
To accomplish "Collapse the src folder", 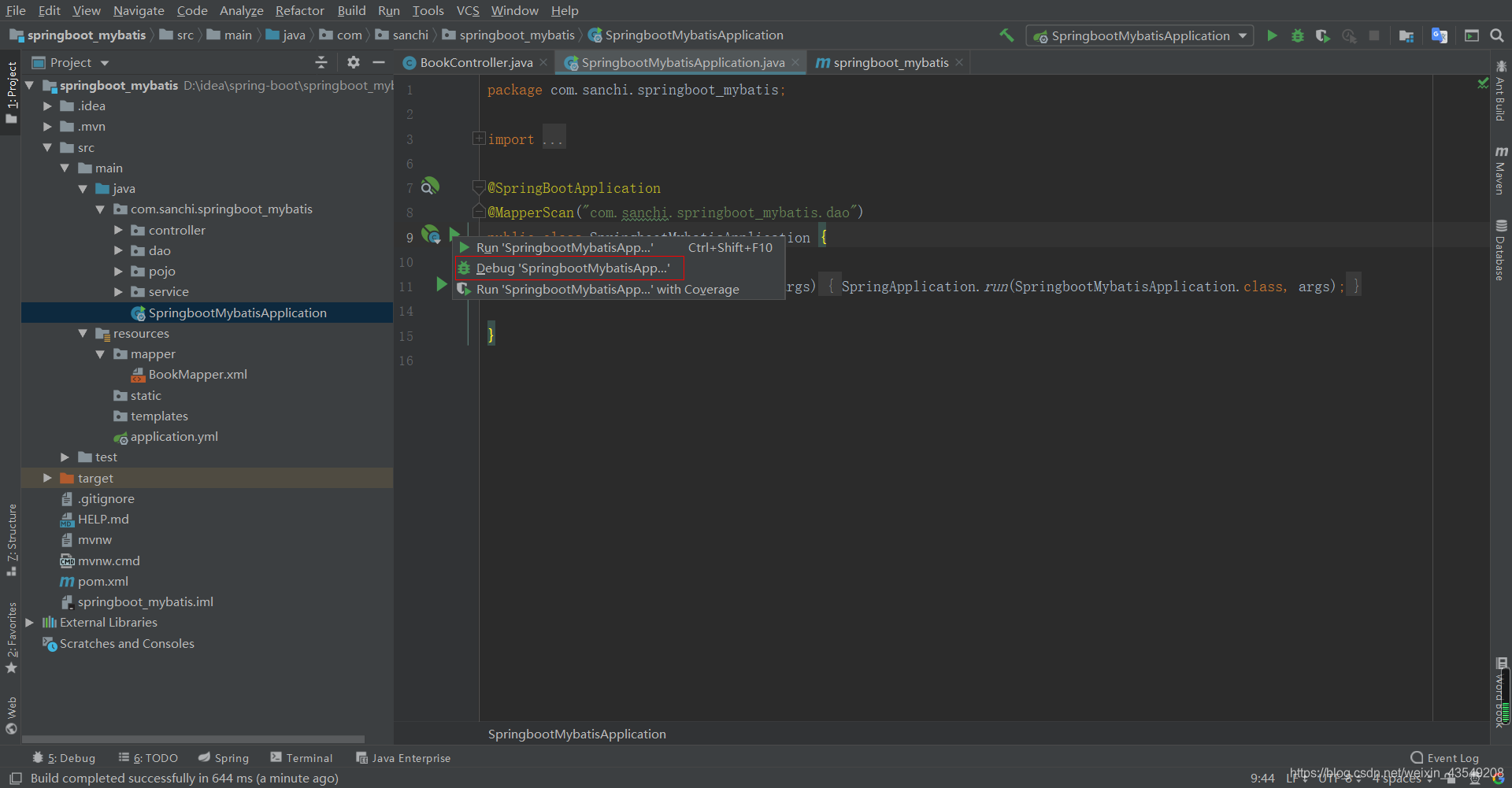I will click(x=47, y=147).
